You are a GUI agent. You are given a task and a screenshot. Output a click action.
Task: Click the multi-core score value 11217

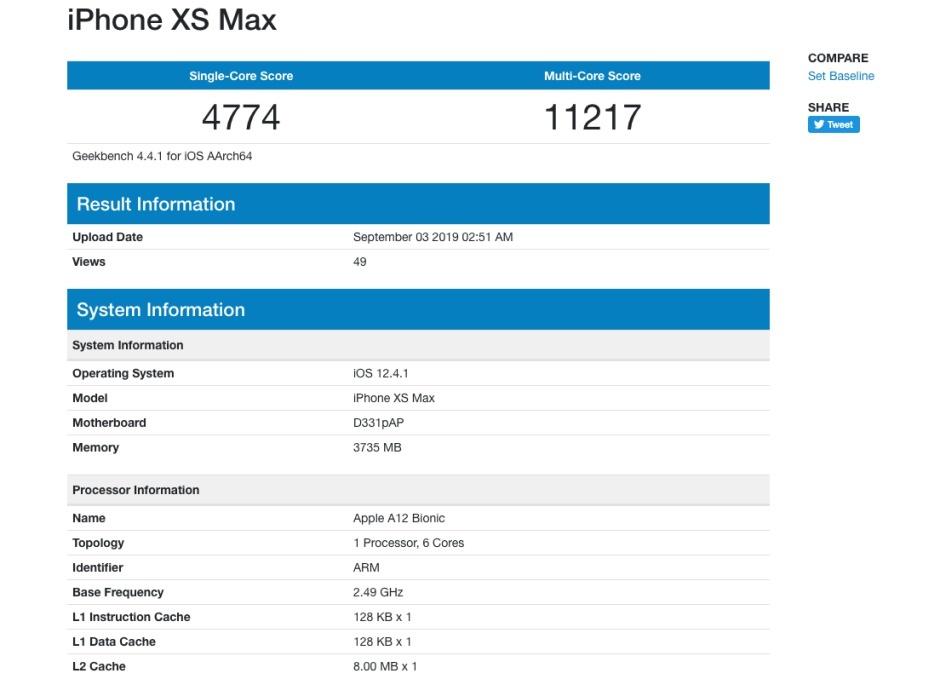[592, 118]
